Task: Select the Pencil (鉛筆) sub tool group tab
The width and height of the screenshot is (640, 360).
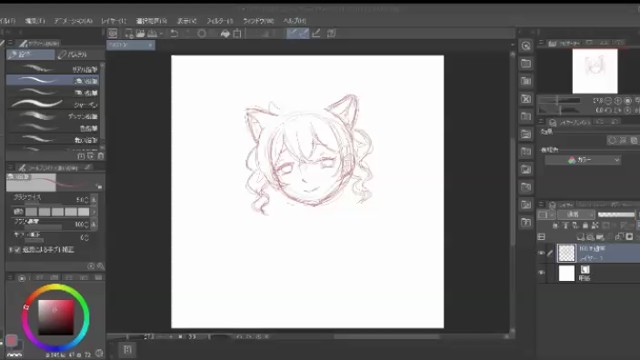Action: point(31,54)
